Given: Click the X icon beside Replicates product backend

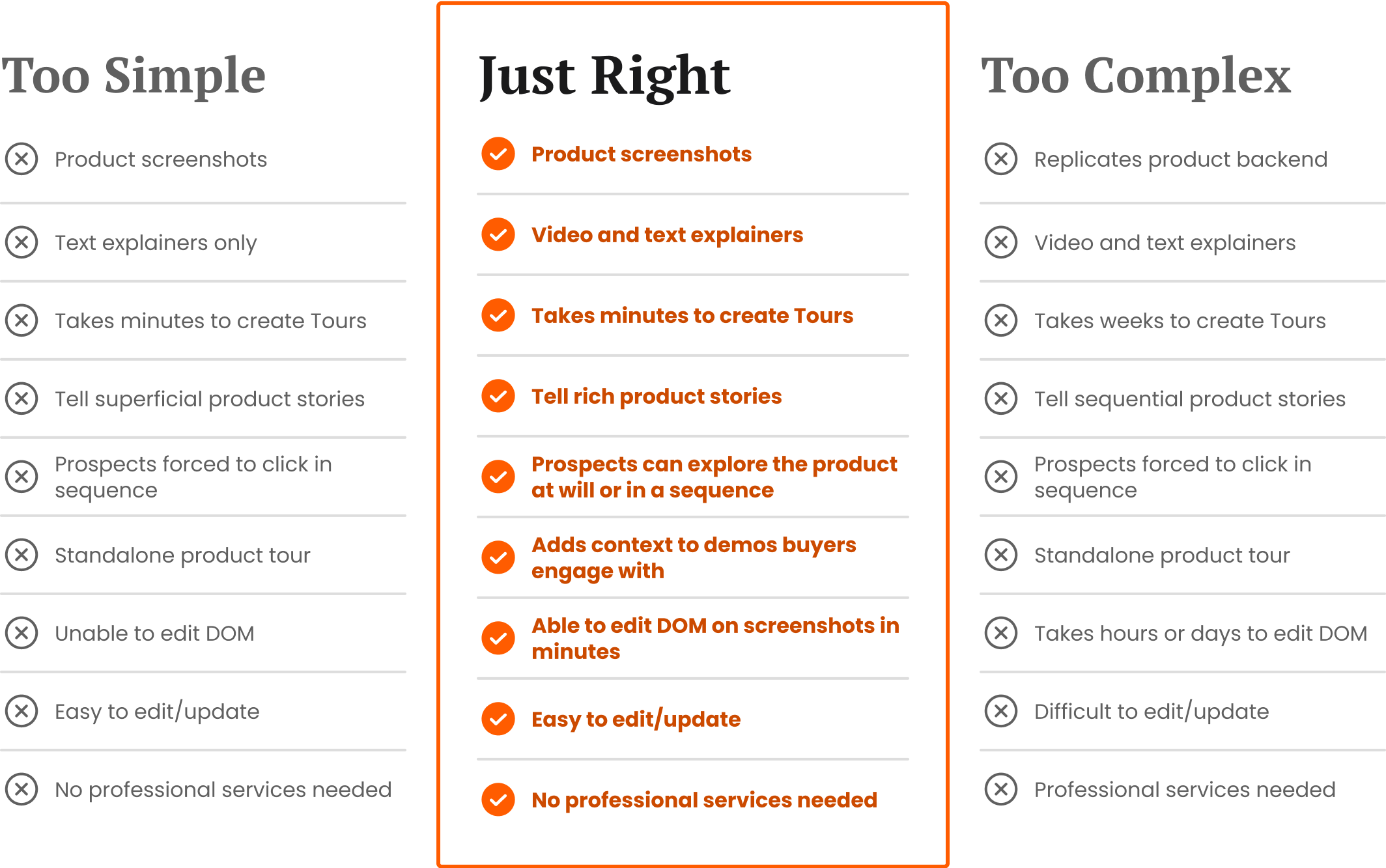Looking at the screenshot, I should pos(1001,159).
